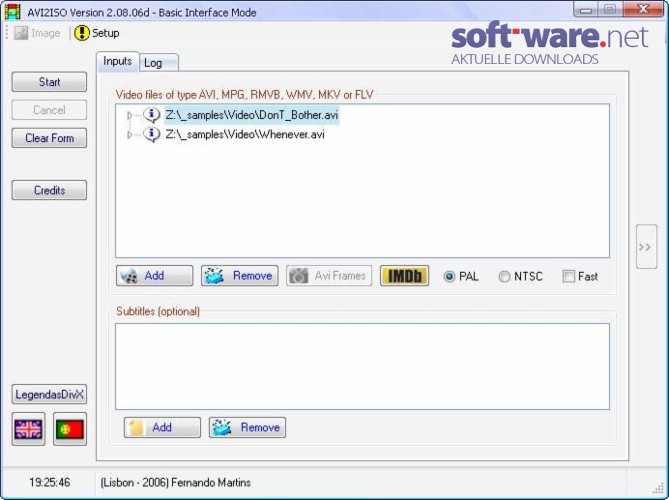Screen dimensions: 669x500
Task: Maximize the AVI2ISO window
Action: click(610, 9)
